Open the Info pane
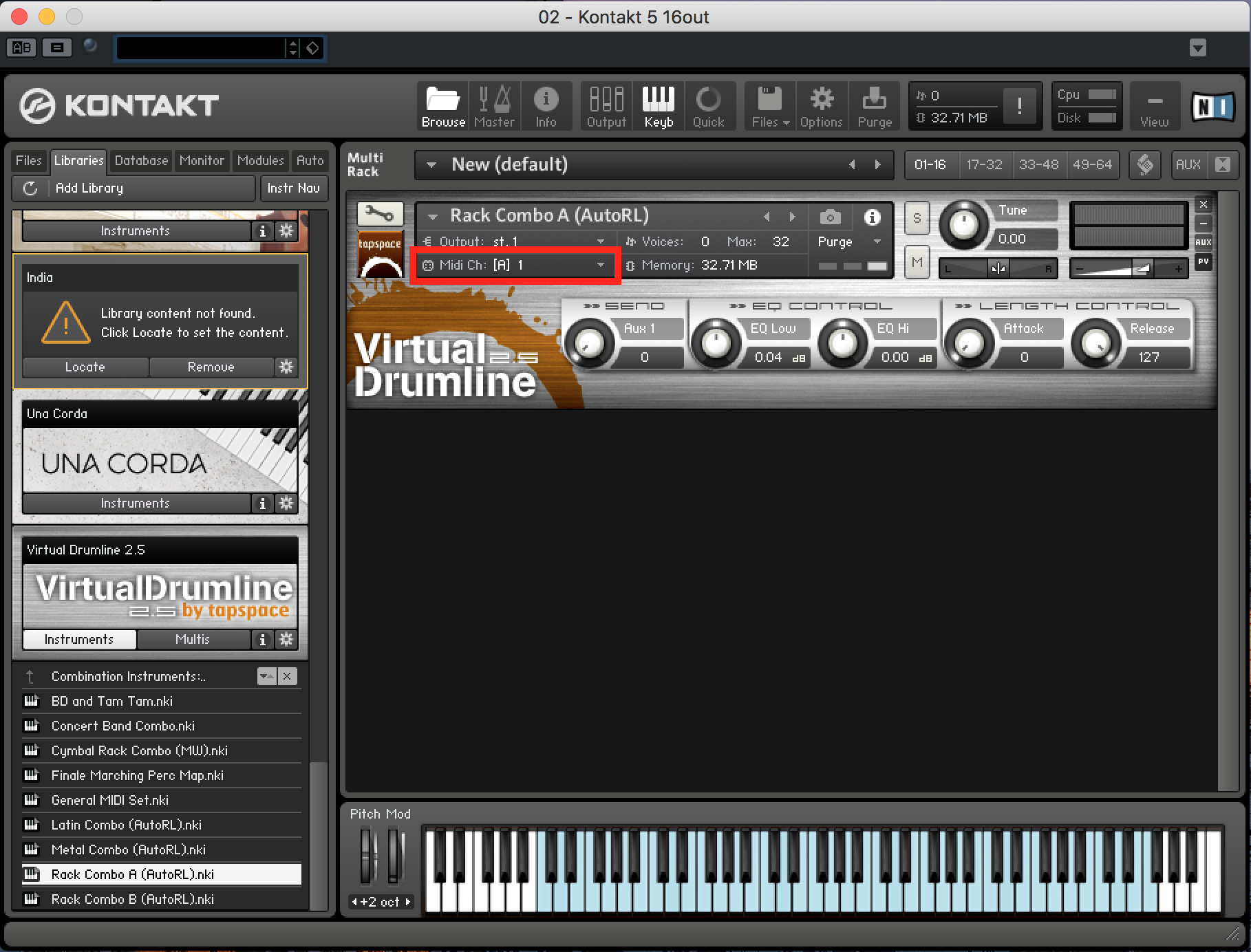 [x=546, y=106]
